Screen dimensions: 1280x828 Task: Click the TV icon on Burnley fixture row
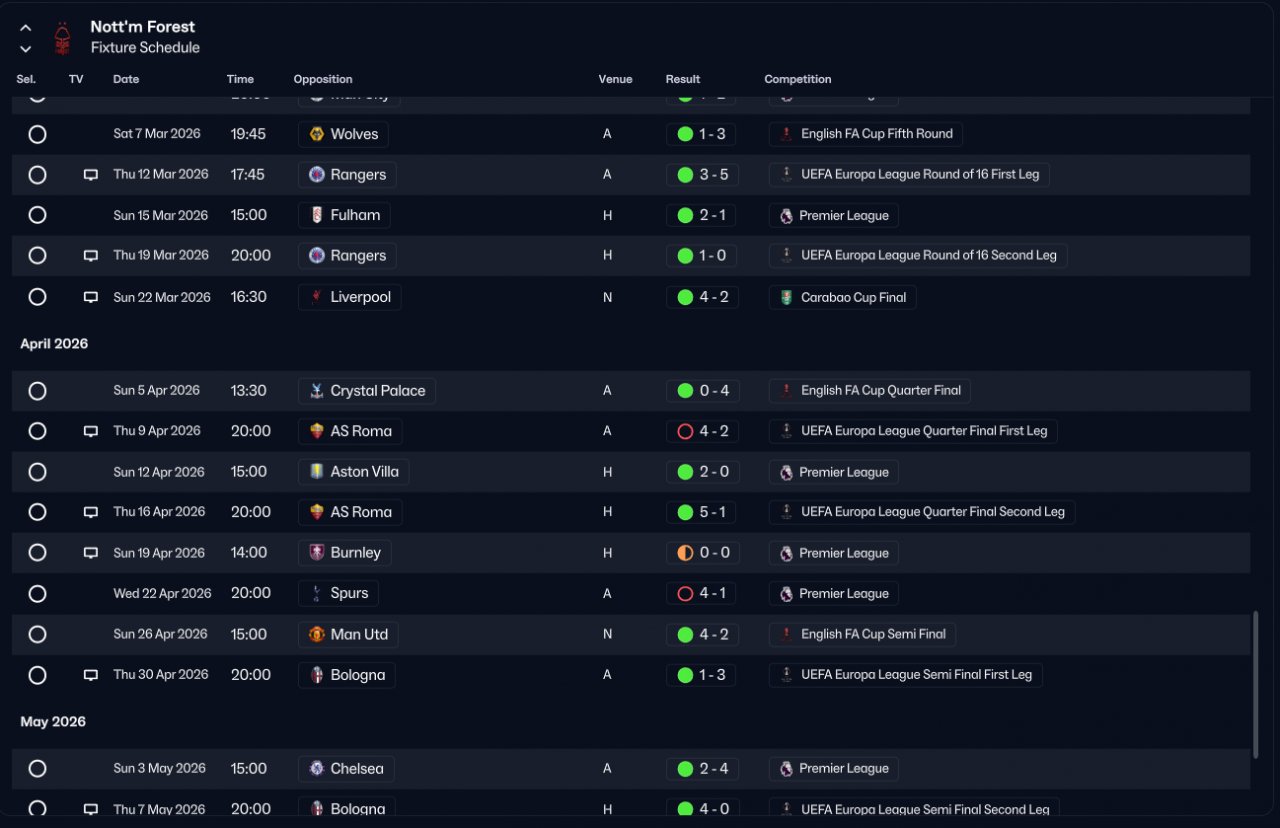point(91,553)
